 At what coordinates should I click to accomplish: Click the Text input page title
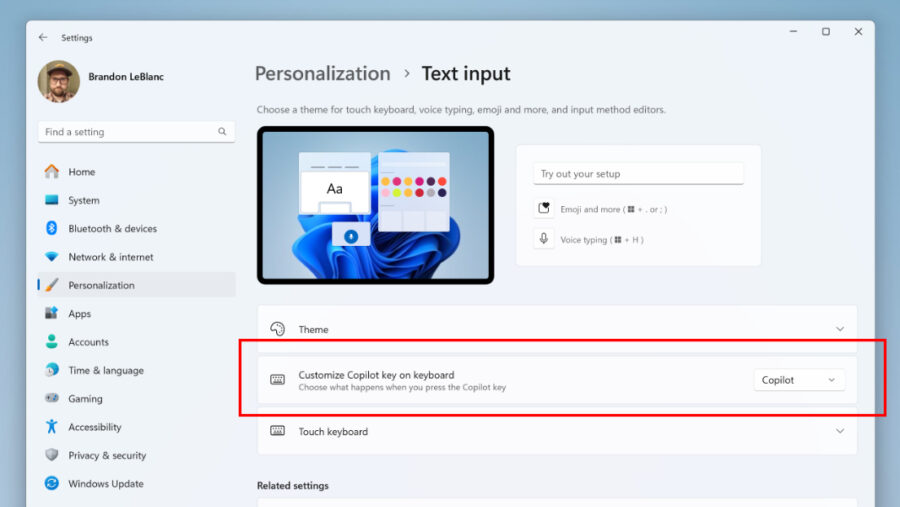tap(465, 73)
